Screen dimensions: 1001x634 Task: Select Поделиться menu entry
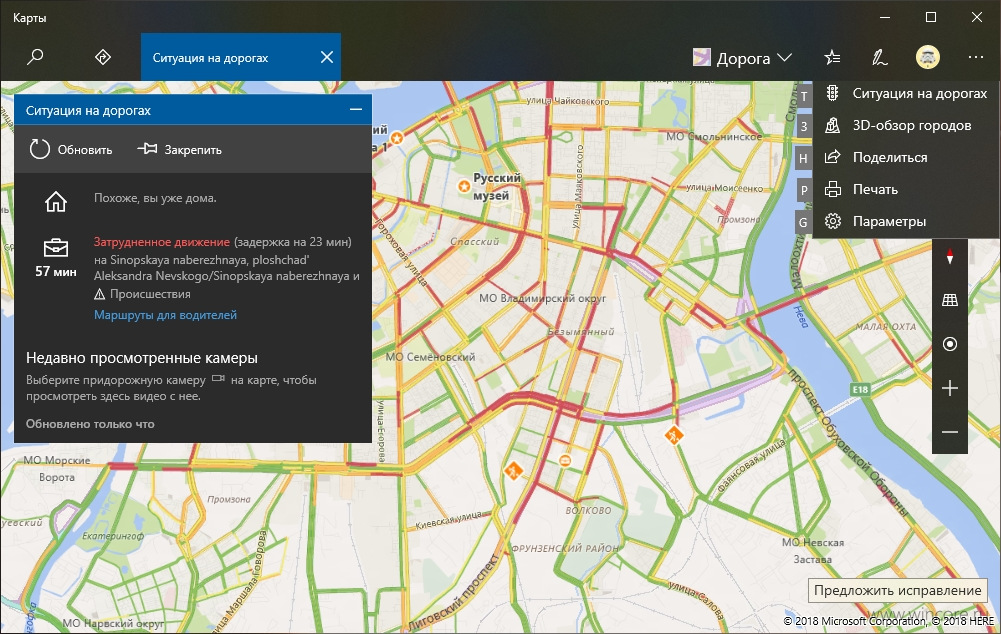point(906,158)
